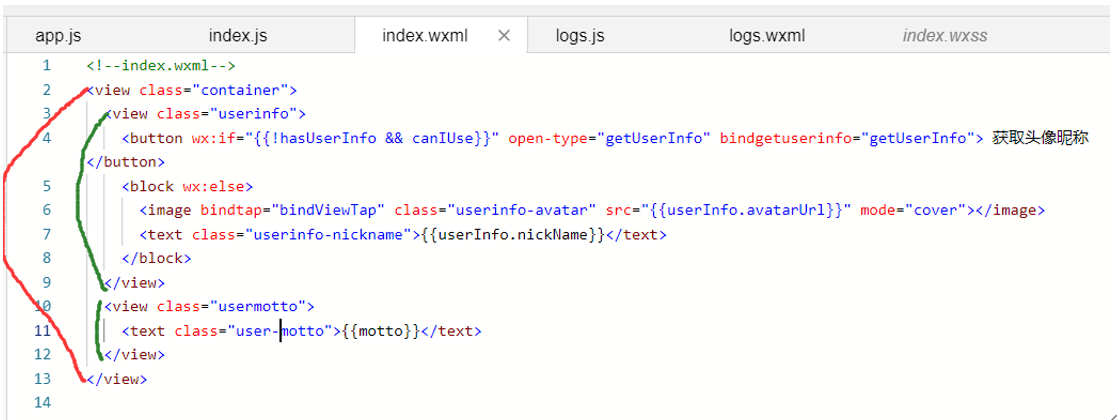This screenshot has height=420, width=1118.
Task: Place cursor in "container" class value
Action: 240,91
